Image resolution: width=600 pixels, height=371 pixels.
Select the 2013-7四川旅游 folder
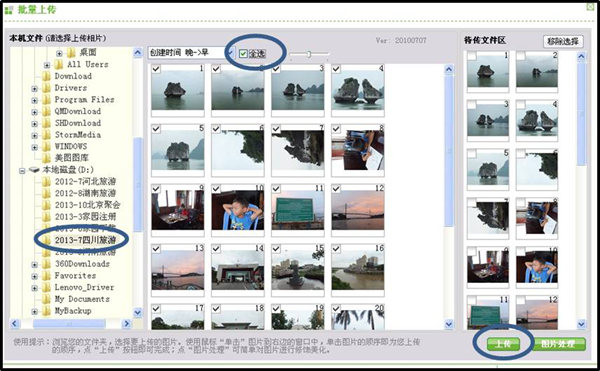(85, 240)
